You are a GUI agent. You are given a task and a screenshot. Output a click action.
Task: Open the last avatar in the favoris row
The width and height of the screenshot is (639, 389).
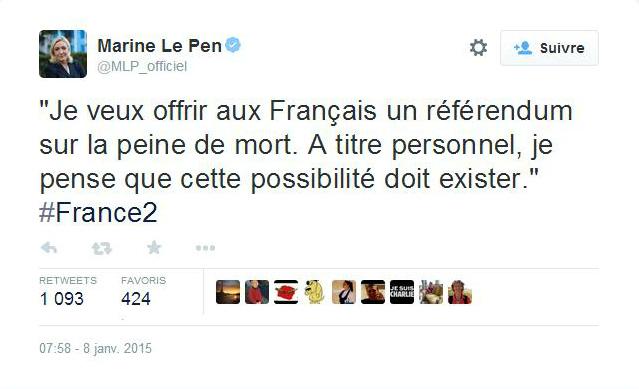click(x=460, y=292)
